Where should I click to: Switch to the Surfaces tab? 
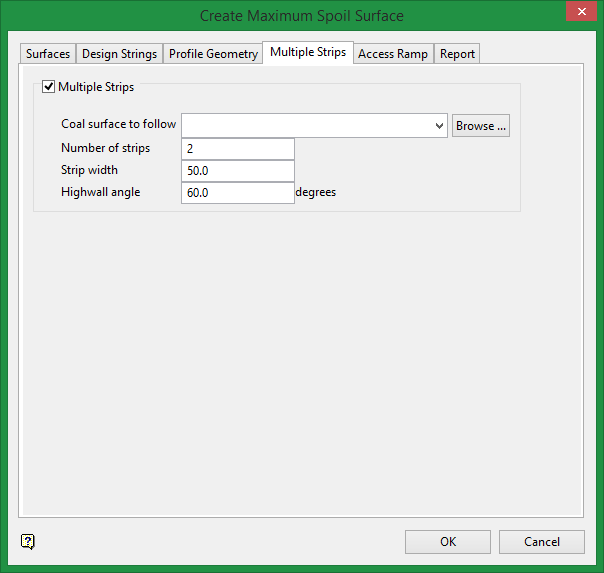(x=48, y=54)
